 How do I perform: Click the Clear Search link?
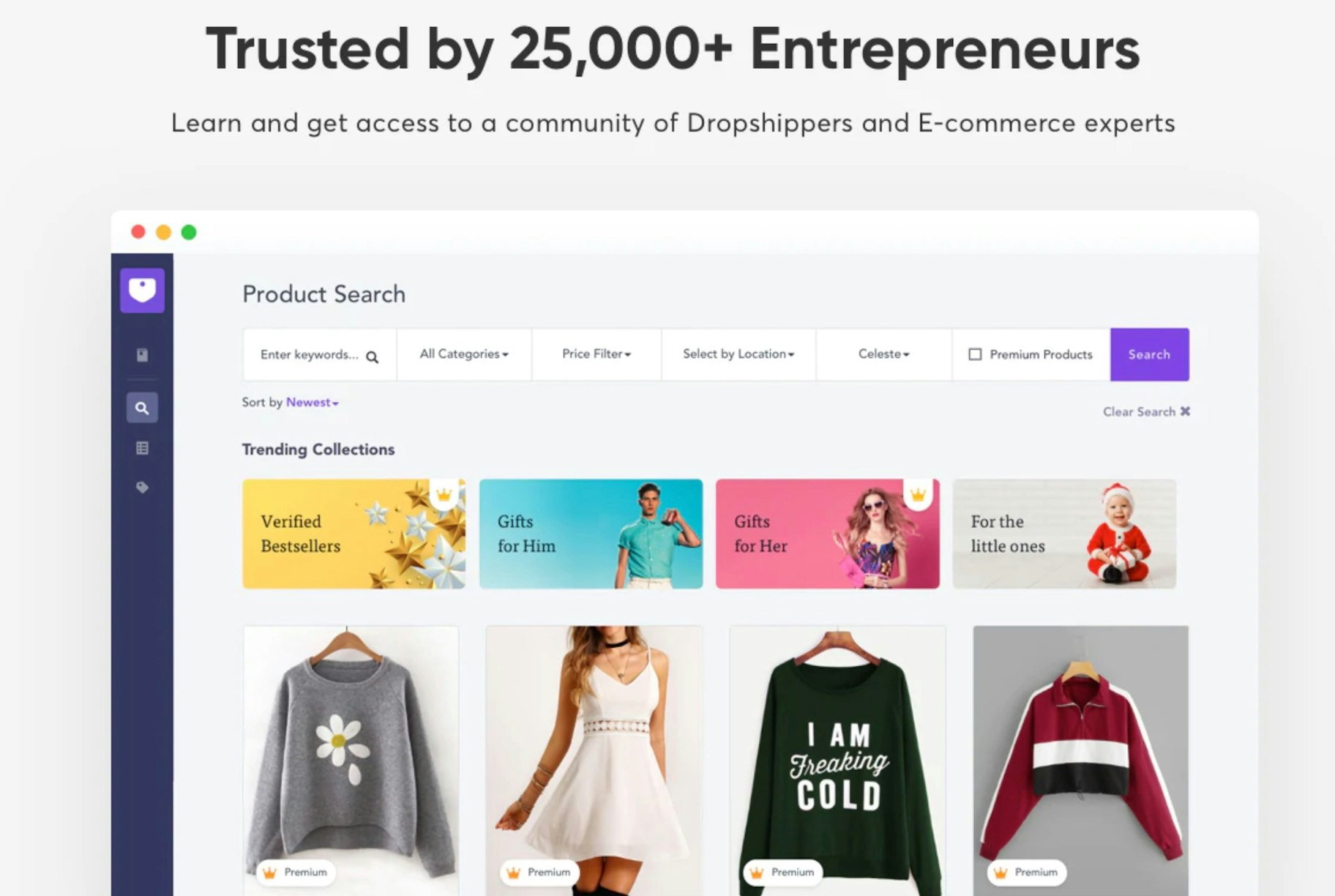(1146, 411)
